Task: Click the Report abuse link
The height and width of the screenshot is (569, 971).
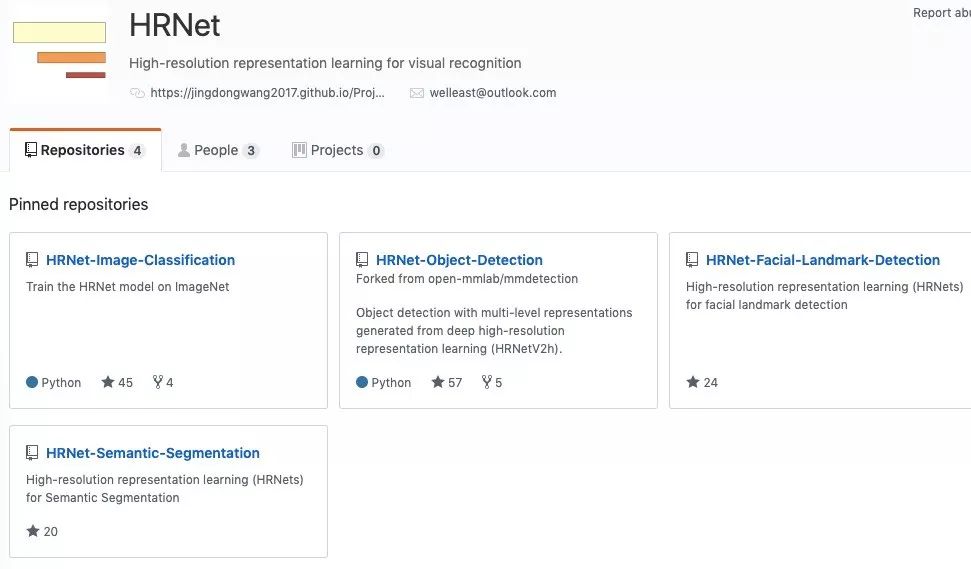Action: [x=941, y=13]
